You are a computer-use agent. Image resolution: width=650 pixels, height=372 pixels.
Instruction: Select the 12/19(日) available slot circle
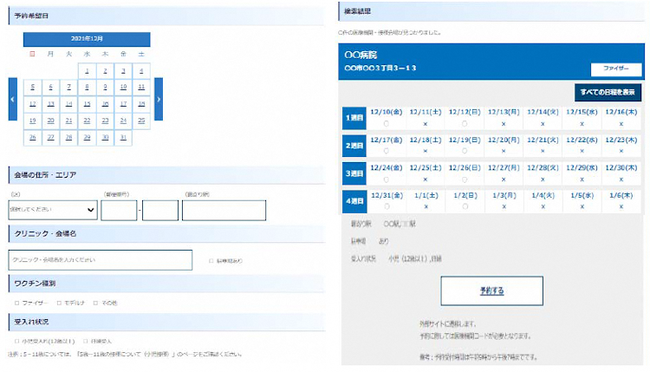[x=465, y=151]
